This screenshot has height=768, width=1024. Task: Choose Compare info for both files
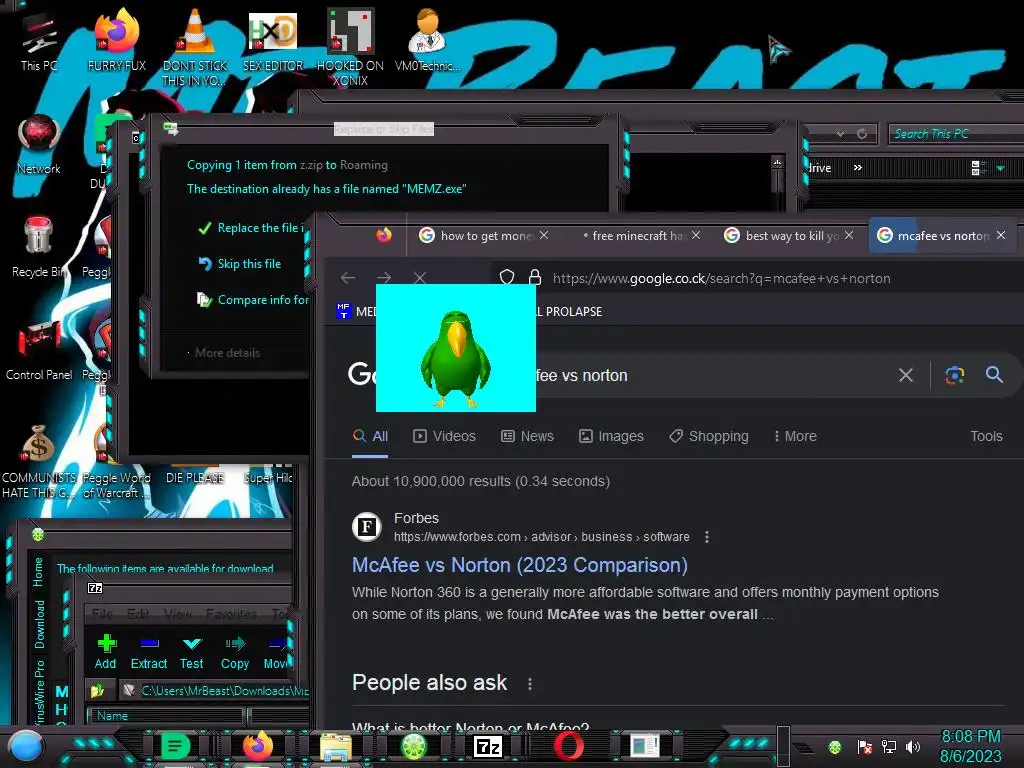coord(253,300)
